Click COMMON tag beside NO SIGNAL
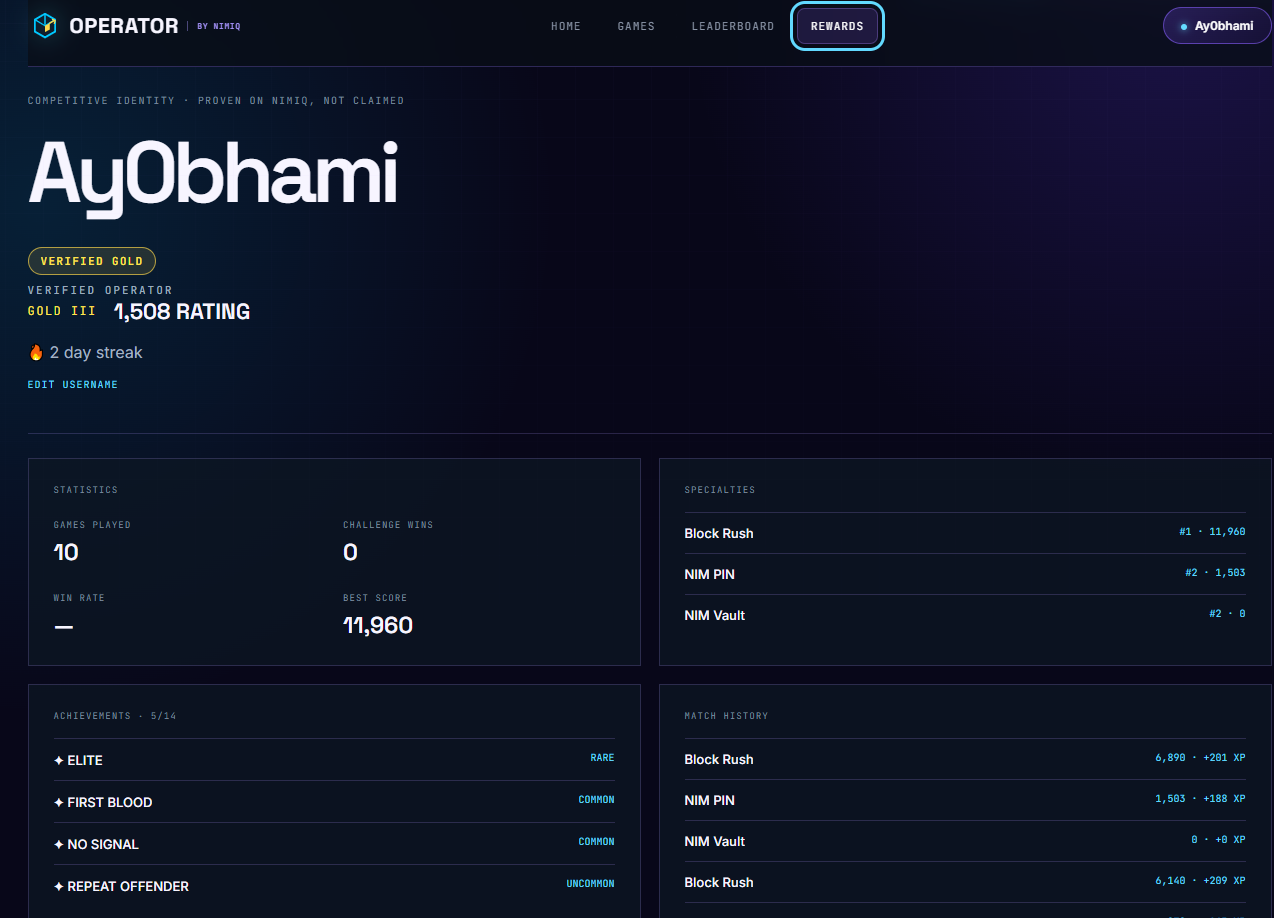1274x918 pixels. click(x=596, y=842)
